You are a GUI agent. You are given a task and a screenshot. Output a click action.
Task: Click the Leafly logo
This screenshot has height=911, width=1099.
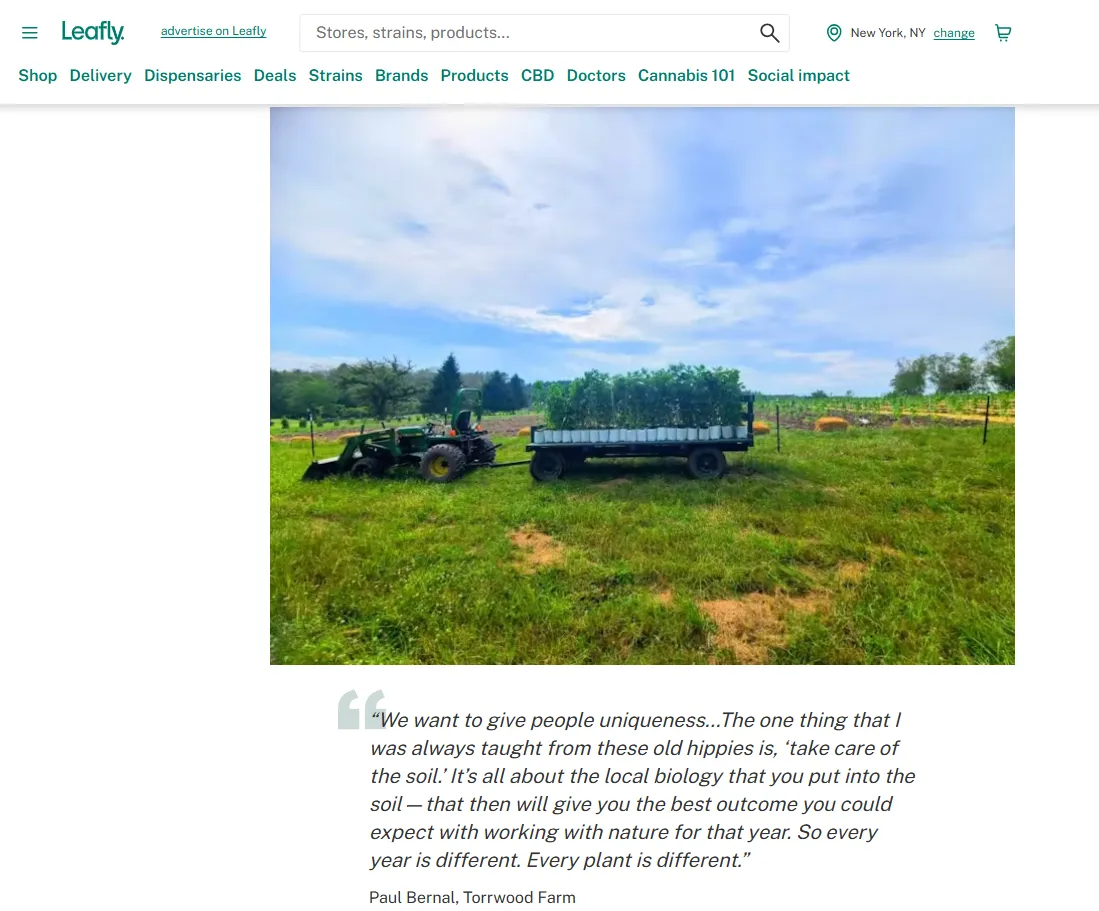pyautogui.click(x=93, y=32)
